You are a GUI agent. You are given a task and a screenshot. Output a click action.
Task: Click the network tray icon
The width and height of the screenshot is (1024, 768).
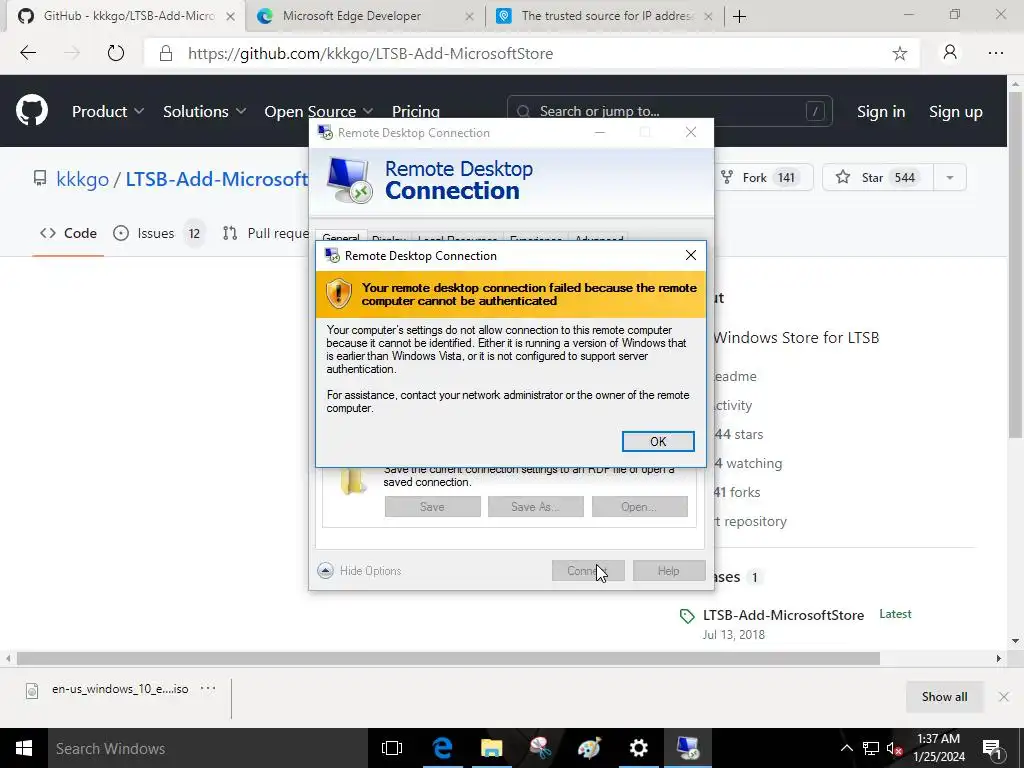click(x=871, y=748)
